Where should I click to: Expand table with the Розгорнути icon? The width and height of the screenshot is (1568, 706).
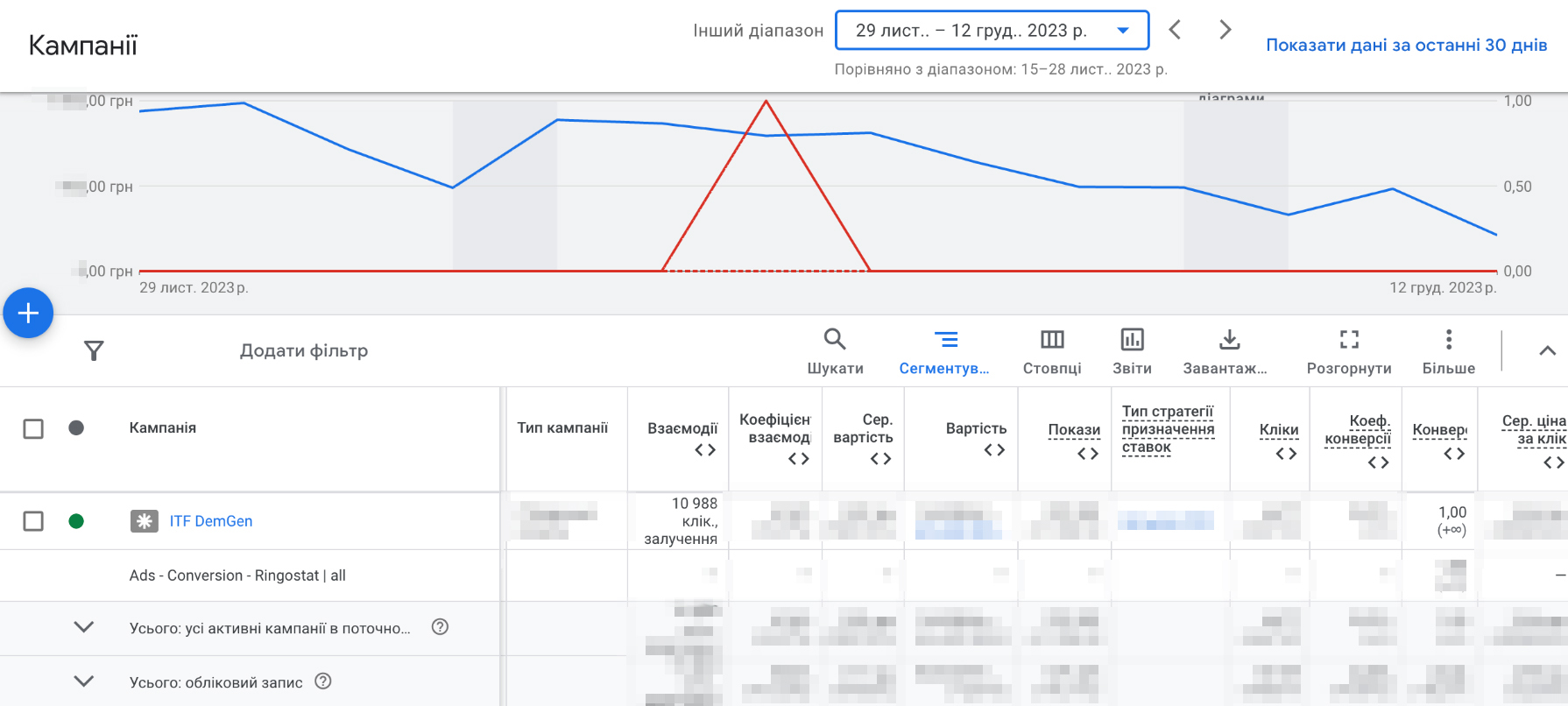pyautogui.click(x=1349, y=350)
